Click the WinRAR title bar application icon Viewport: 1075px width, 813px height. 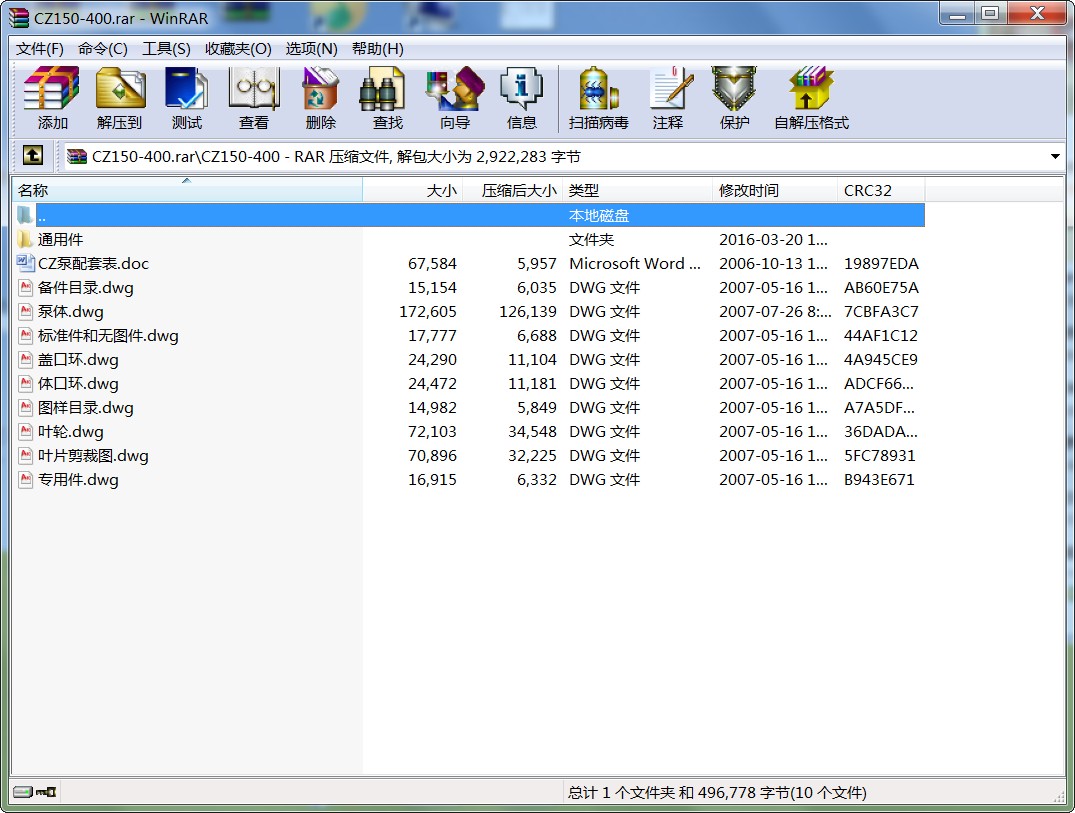click(x=19, y=18)
